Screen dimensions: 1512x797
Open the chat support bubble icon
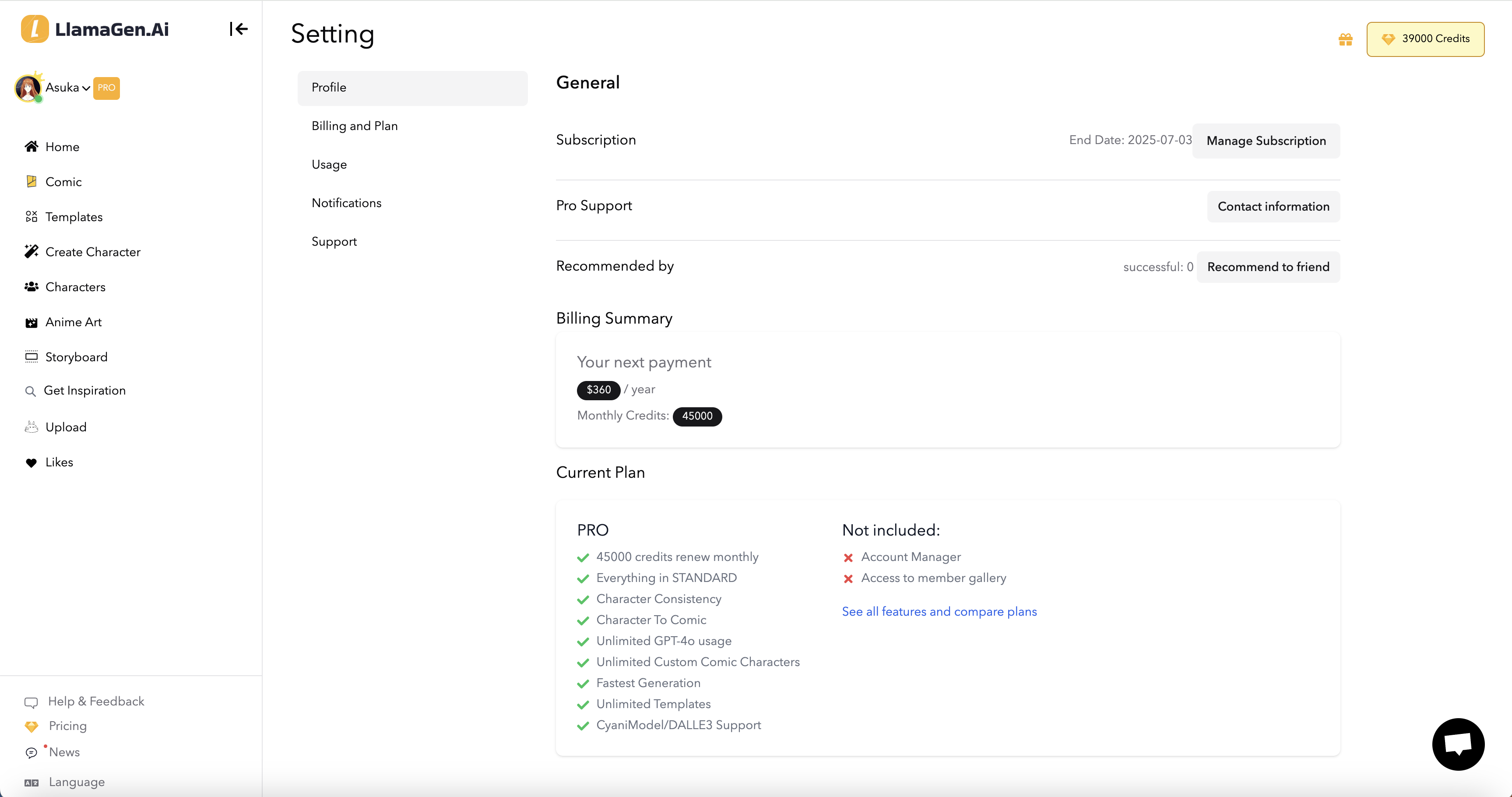pos(1458,744)
